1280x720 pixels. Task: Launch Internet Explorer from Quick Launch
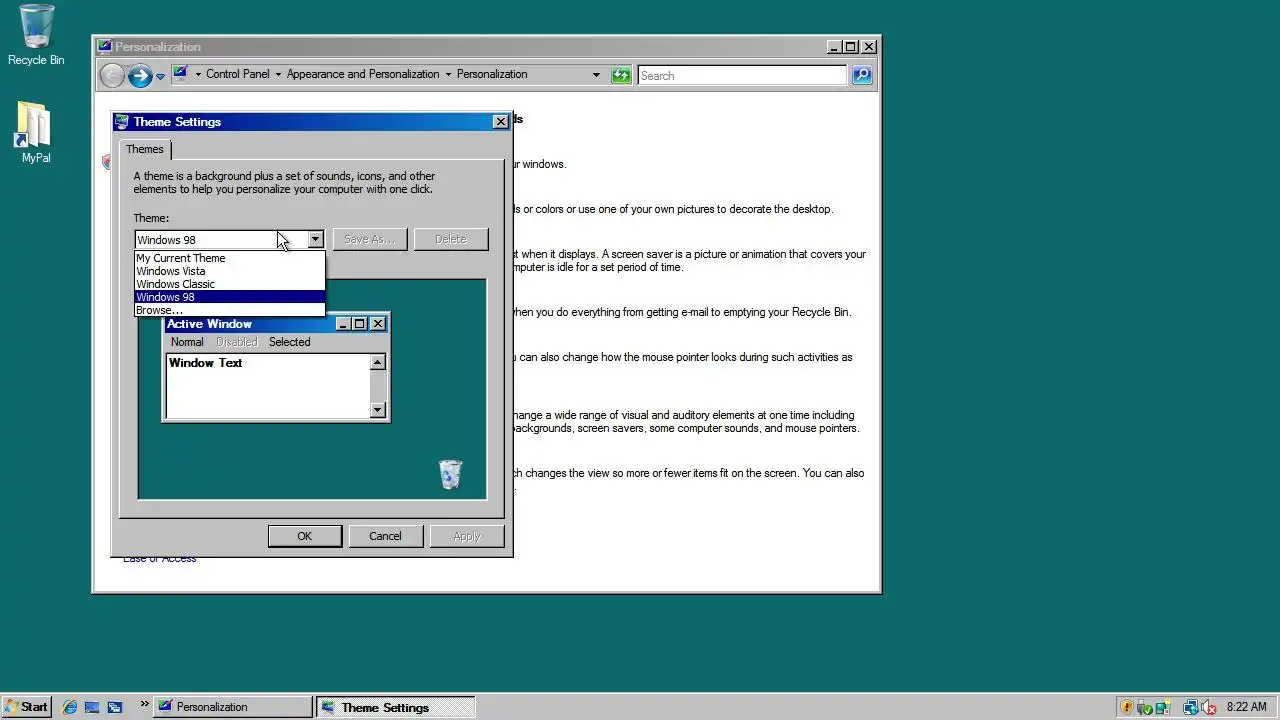tap(69, 707)
